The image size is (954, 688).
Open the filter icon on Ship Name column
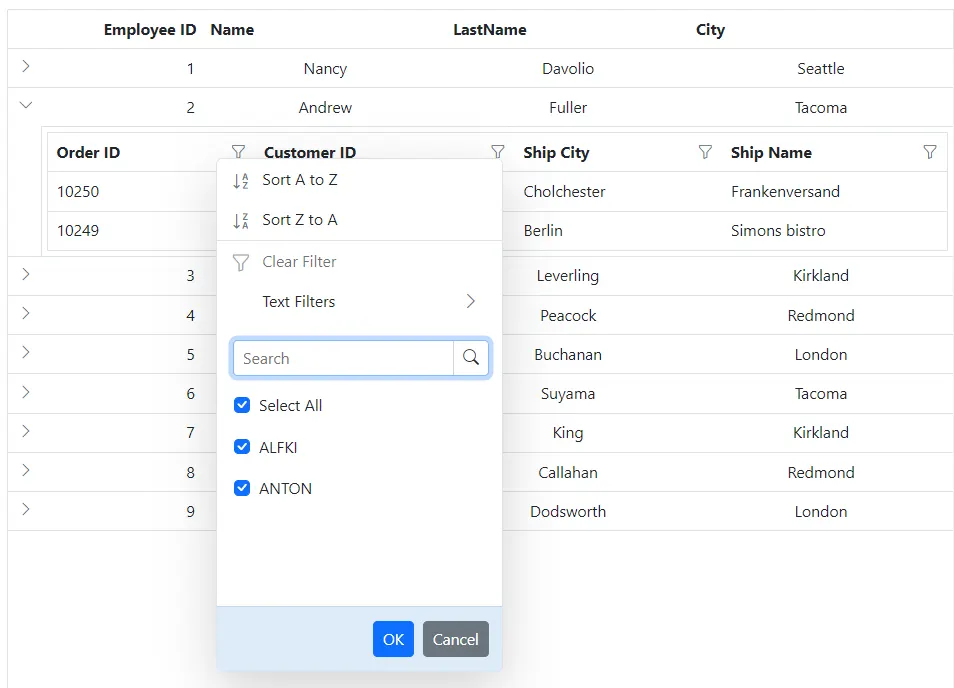click(x=930, y=152)
